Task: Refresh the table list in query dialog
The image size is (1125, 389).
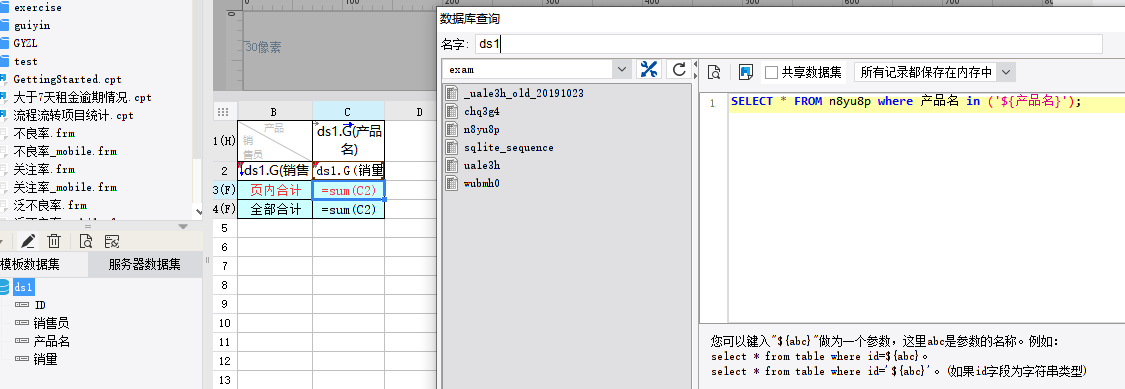Action: click(678, 70)
